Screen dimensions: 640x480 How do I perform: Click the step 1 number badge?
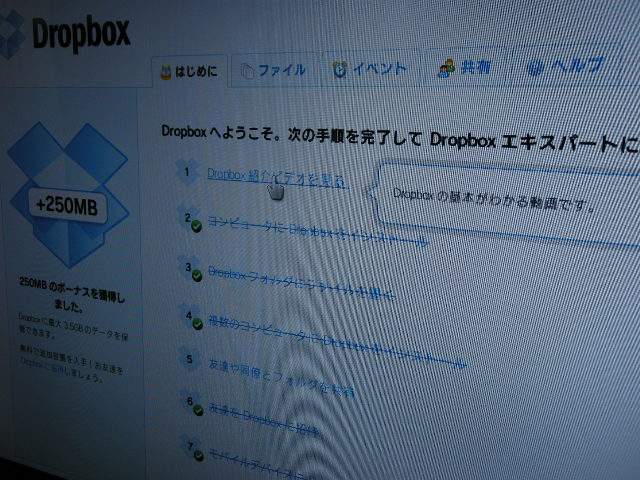tap(187, 171)
